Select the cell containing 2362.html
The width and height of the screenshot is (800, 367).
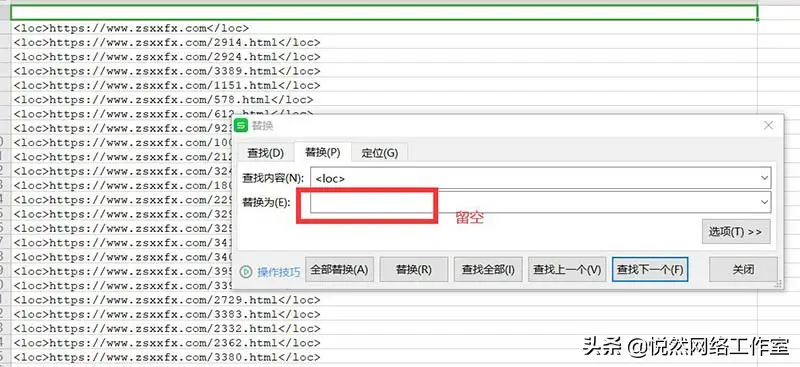tap(384, 342)
